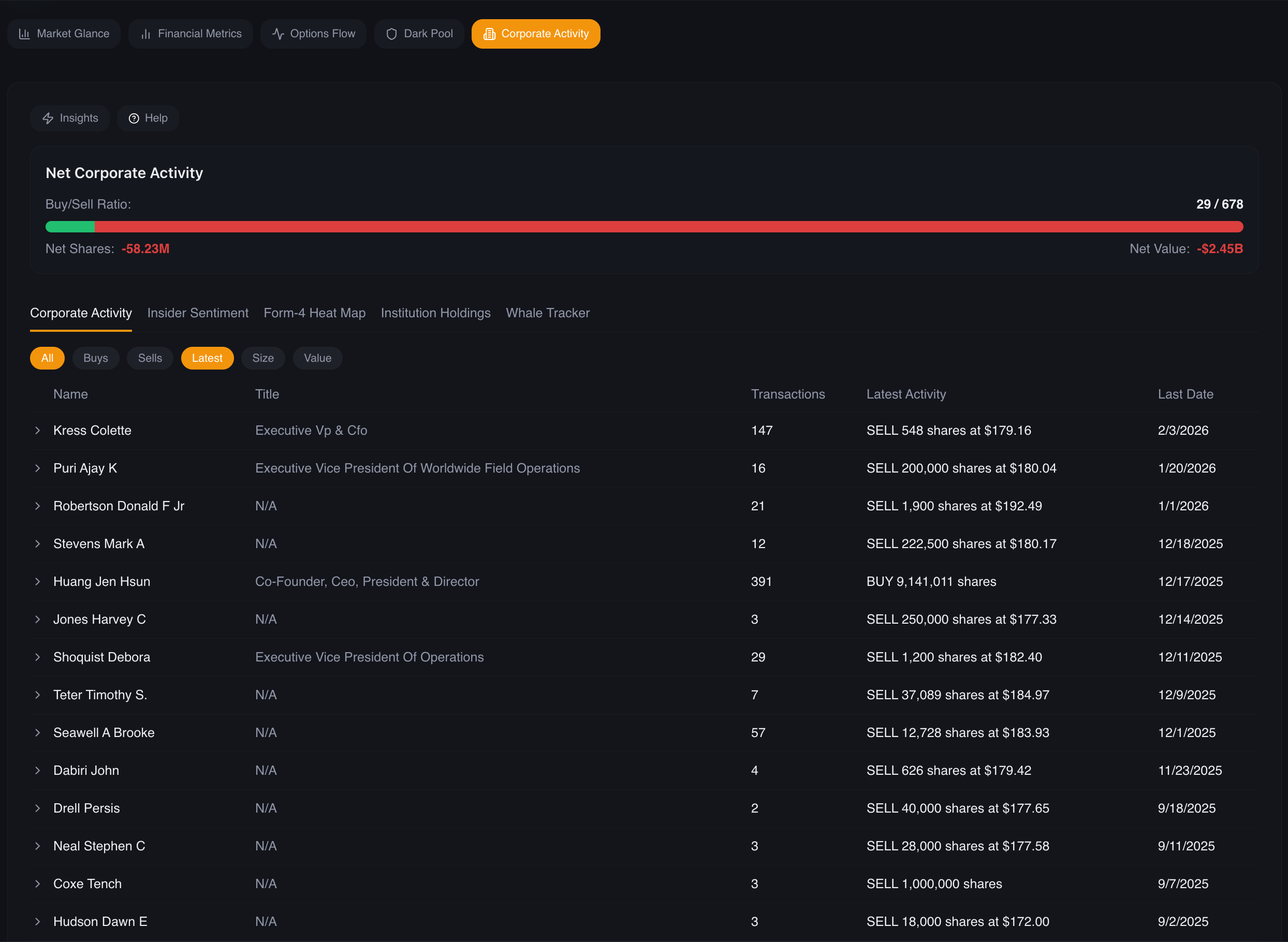This screenshot has height=942, width=1288.
Task: Open the Whale Tracker tab
Action: (547, 313)
